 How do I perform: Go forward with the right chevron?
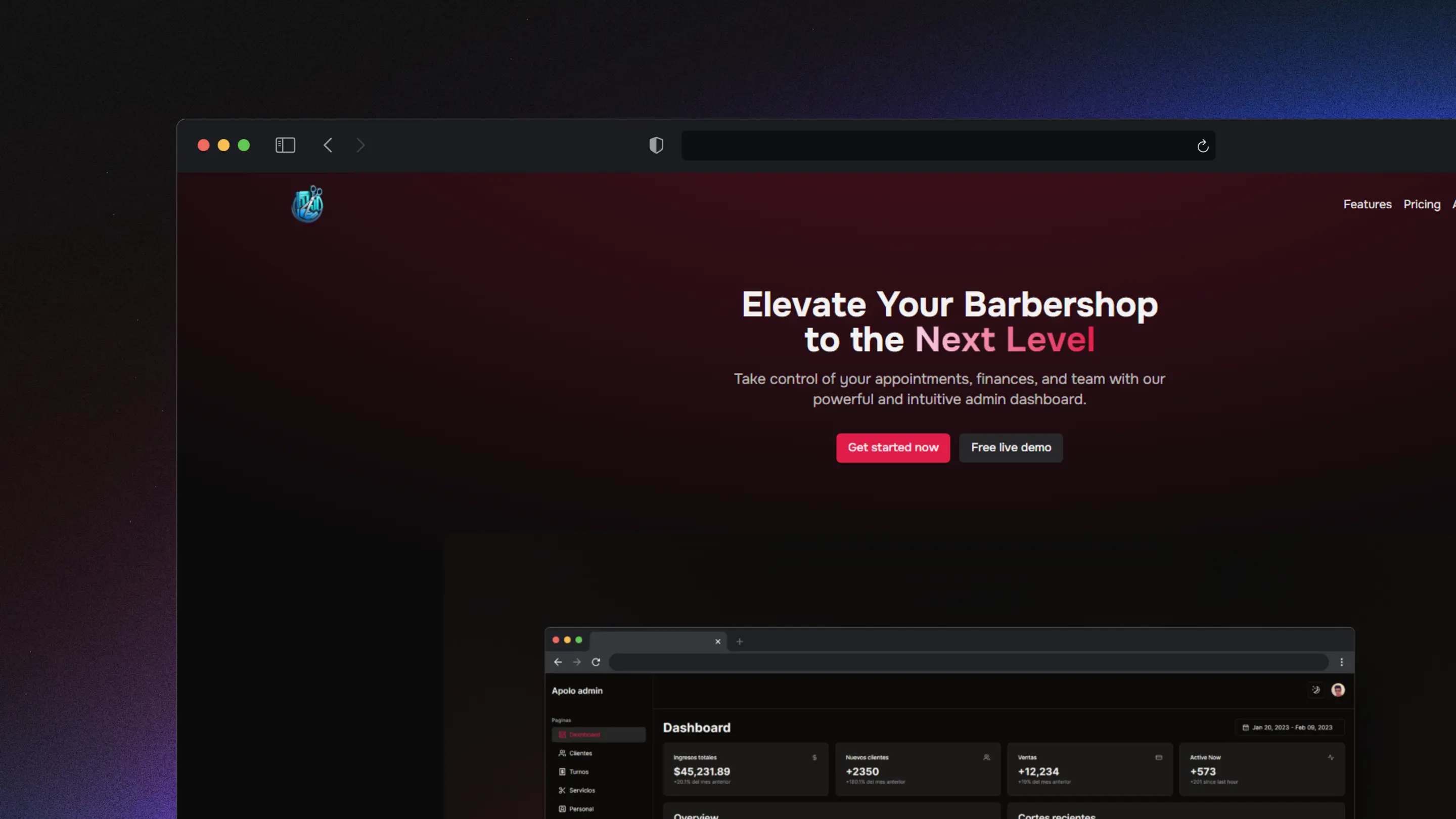pos(360,145)
